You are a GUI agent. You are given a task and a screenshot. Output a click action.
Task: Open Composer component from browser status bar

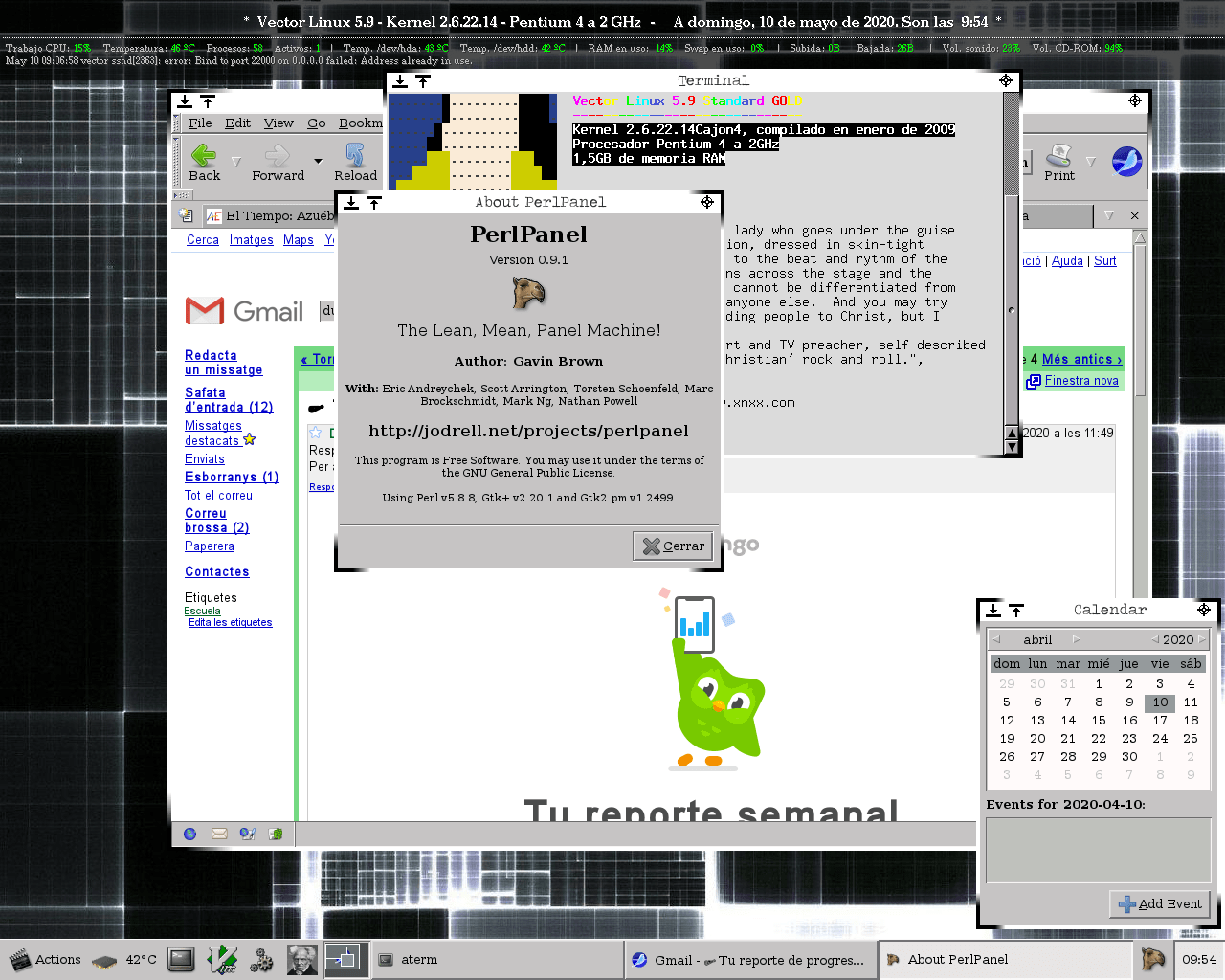click(x=247, y=834)
